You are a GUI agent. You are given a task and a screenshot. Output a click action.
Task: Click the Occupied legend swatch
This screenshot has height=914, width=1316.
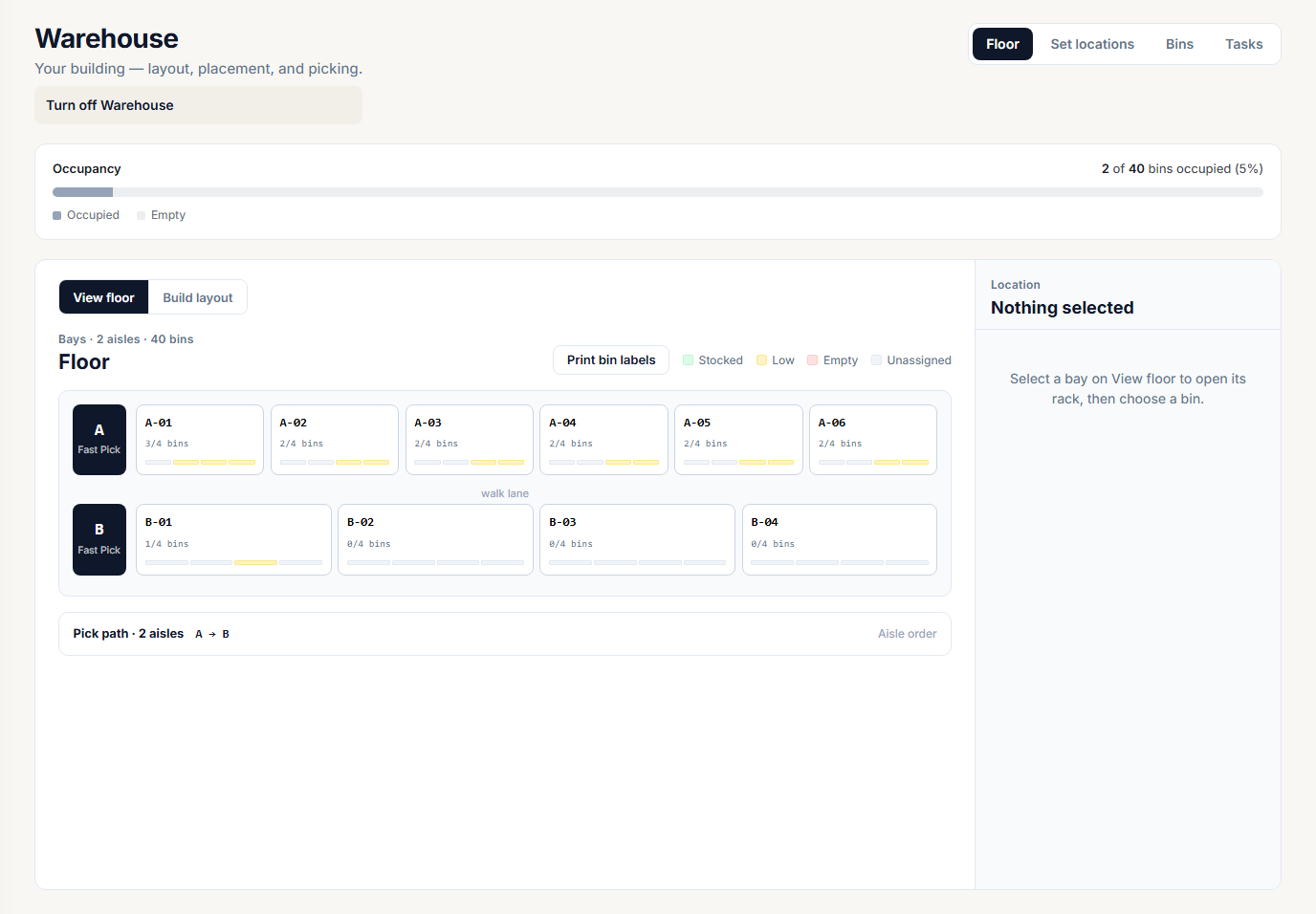click(57, 216)
